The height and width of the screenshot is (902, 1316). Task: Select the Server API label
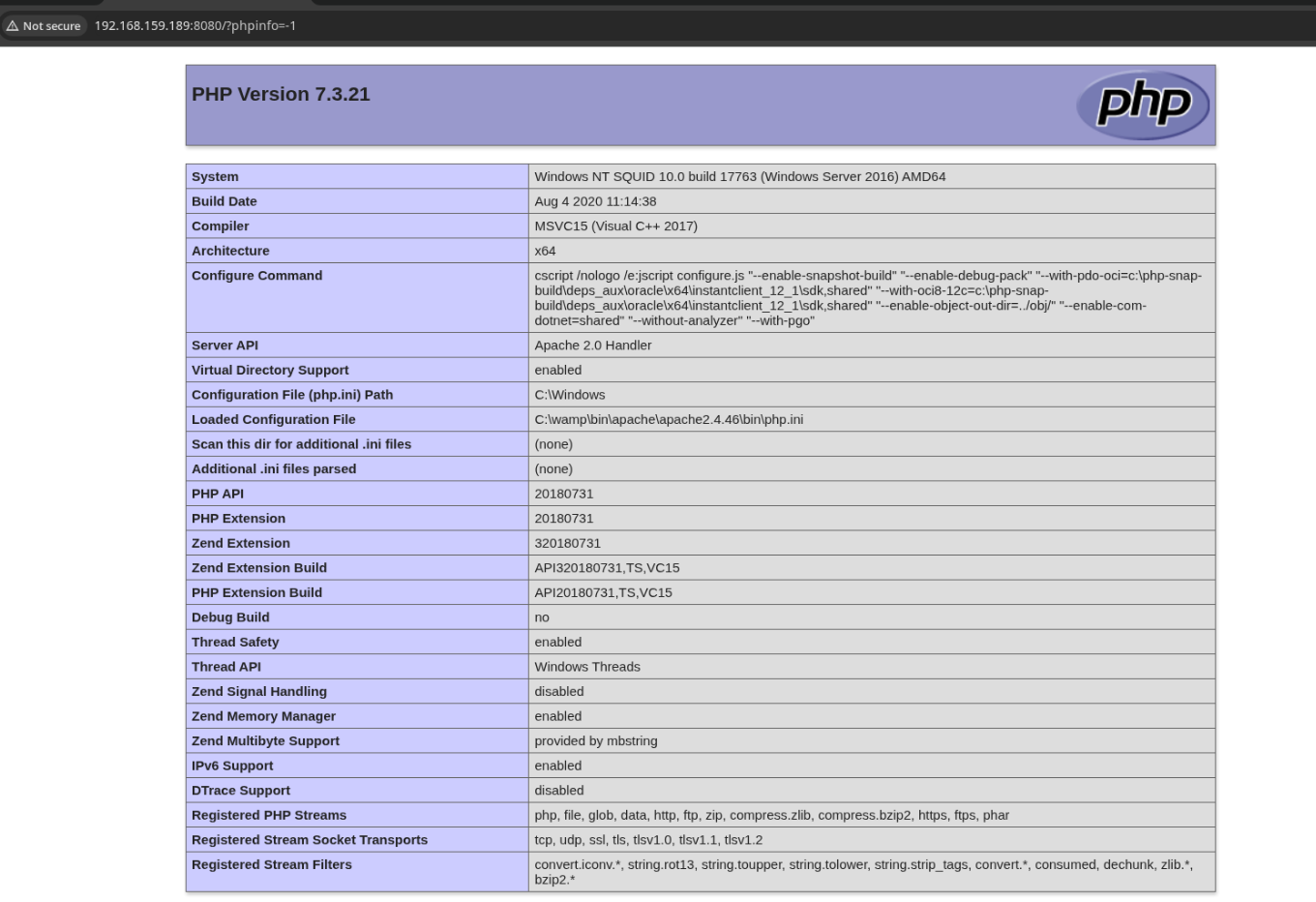[224, 345]
